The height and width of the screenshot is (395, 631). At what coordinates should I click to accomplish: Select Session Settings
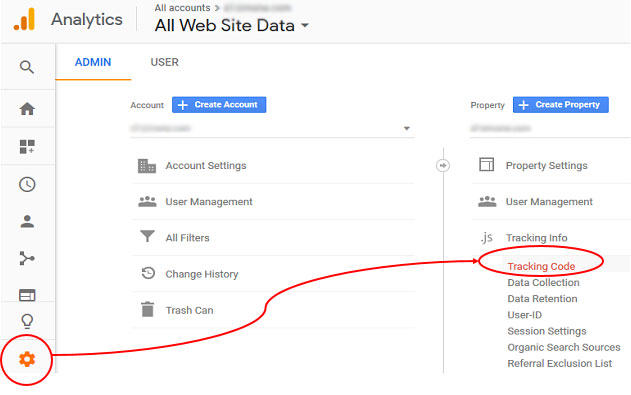pos(546,331)
